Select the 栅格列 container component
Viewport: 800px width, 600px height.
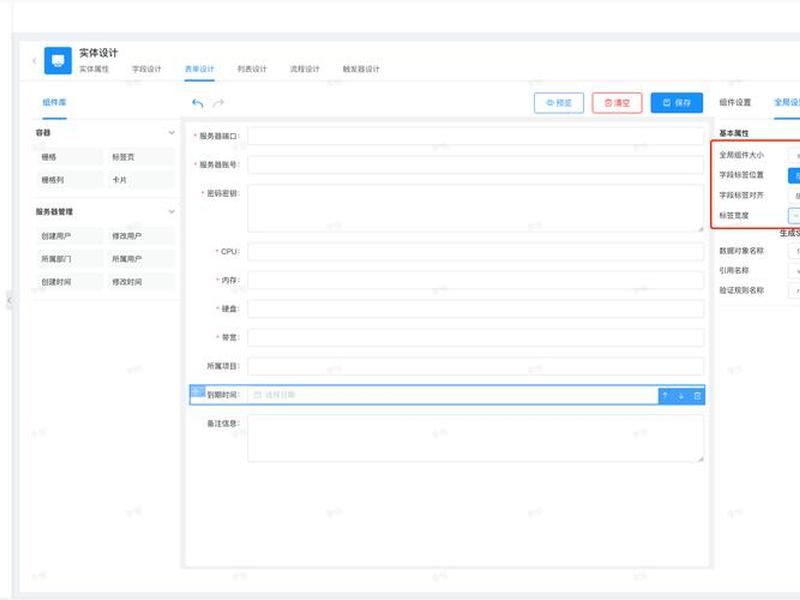tap(69, 180)
